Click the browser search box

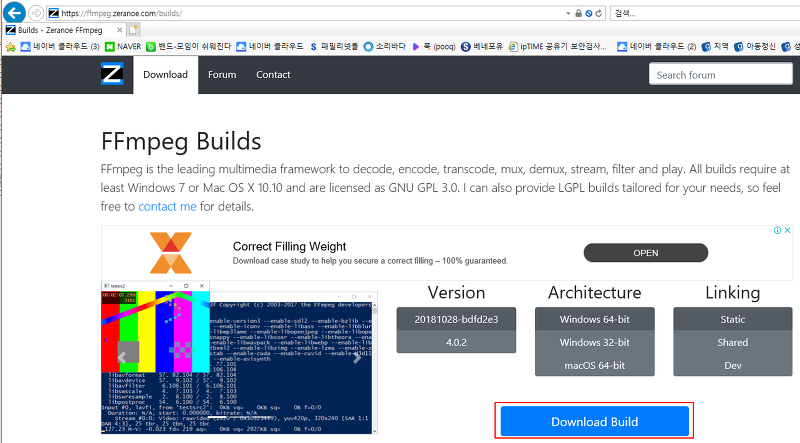(705, 13)
